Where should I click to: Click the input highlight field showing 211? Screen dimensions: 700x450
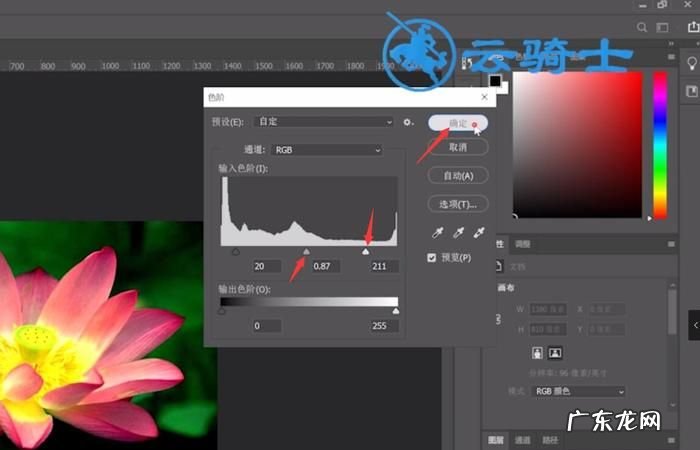384,267
